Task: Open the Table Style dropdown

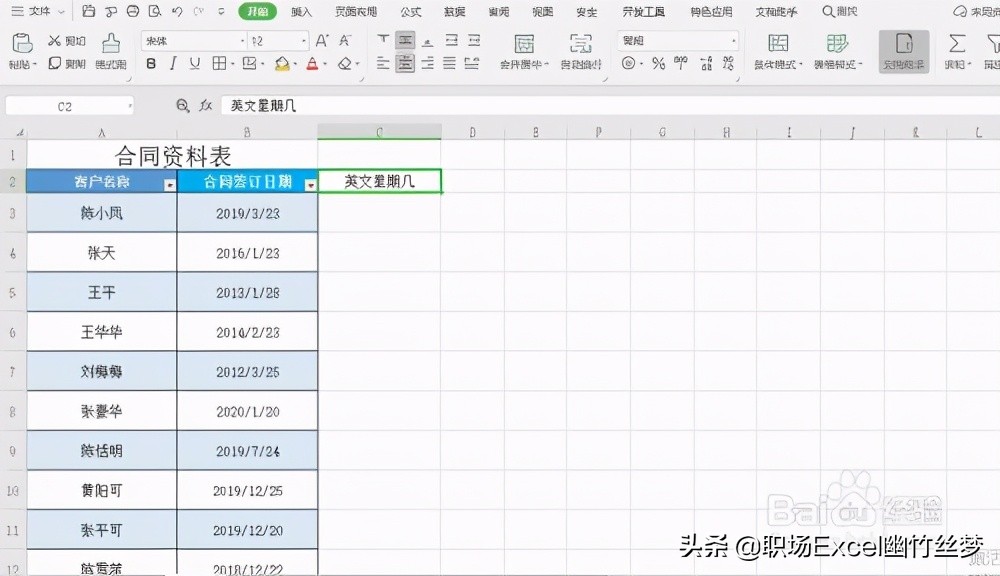Action: click(x=838, y=50)
